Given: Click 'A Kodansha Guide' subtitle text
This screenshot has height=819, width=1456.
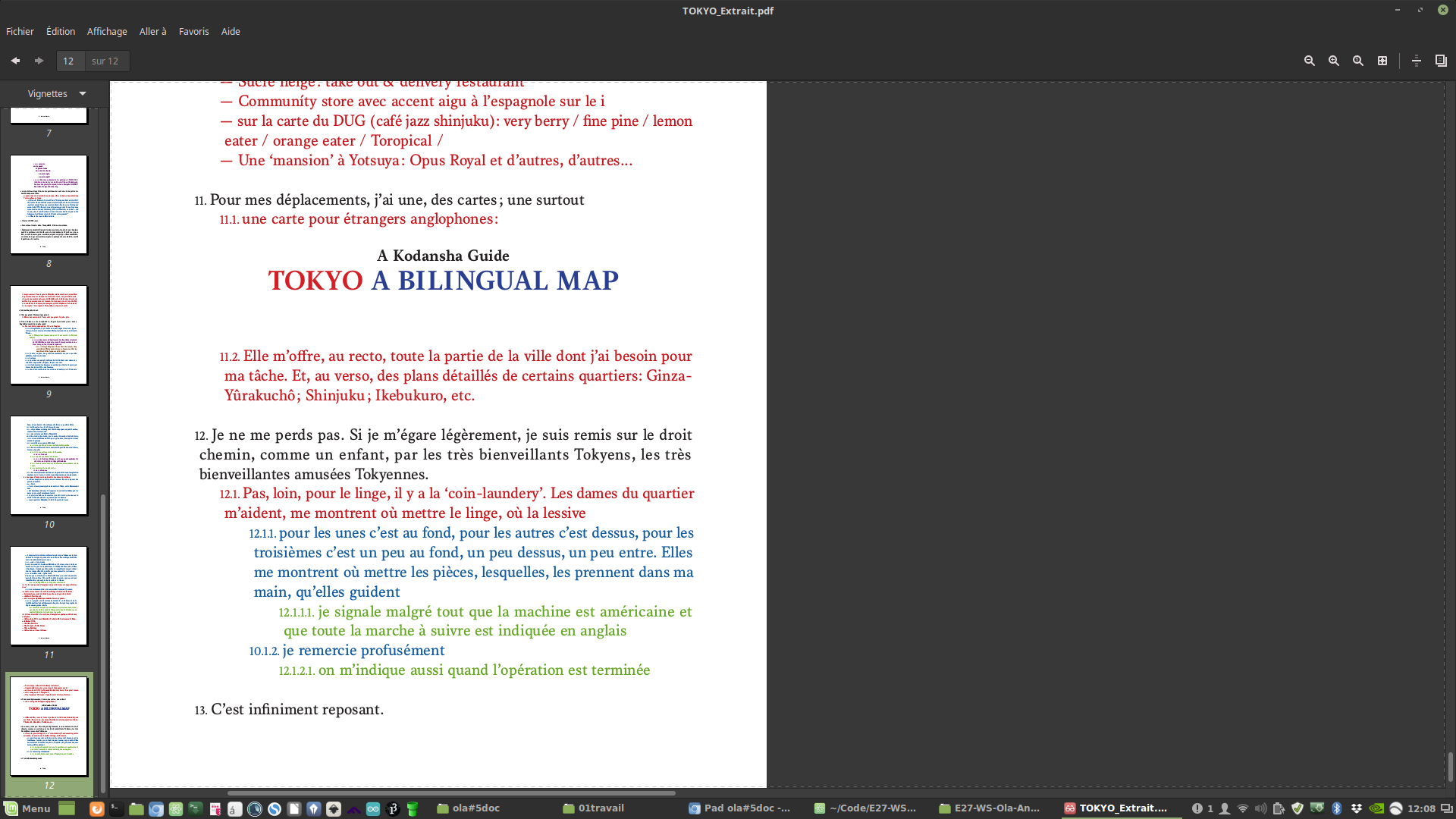Looking at the screenshot, I should 444,256.
